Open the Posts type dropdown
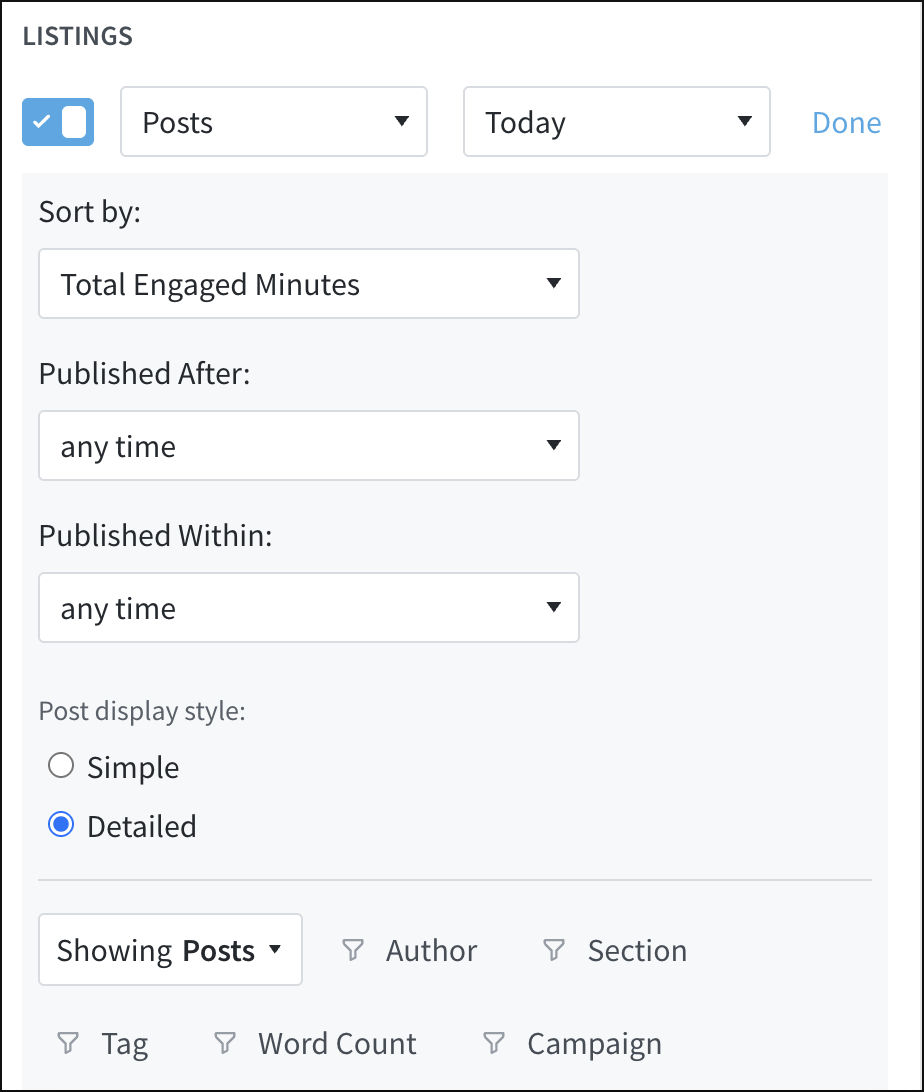 click(274, 122)
